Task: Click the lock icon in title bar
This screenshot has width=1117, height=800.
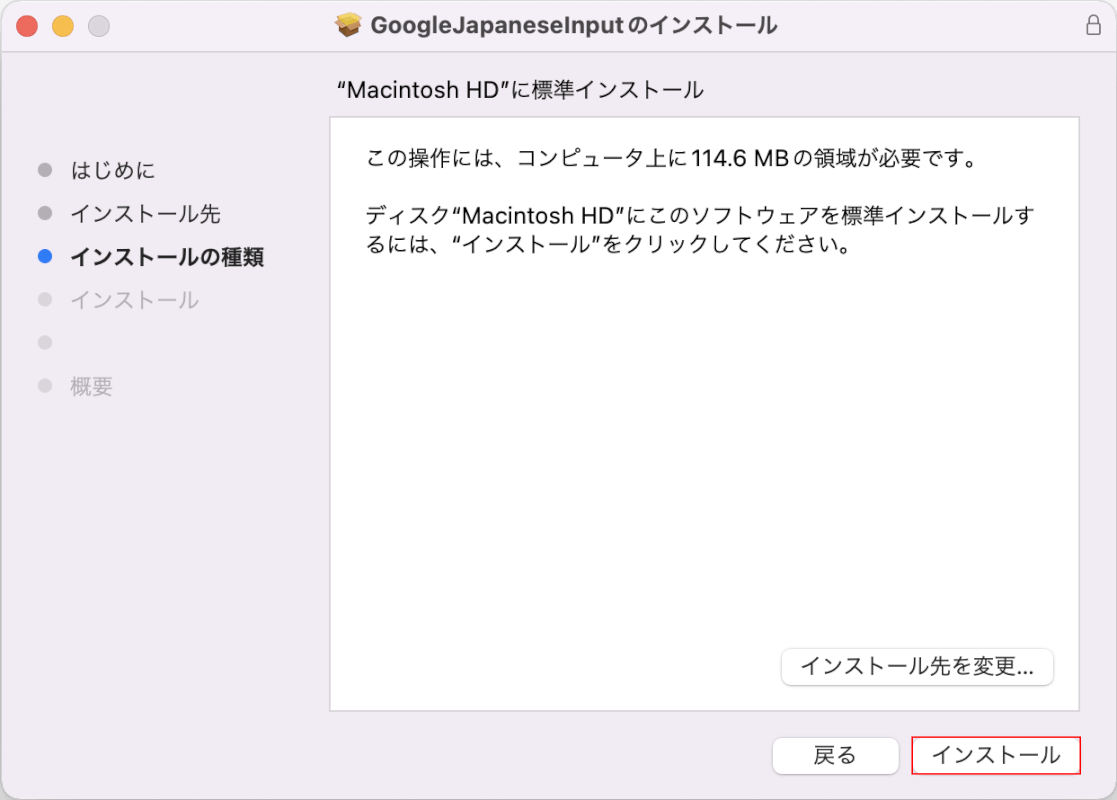Action: tap(1093, 26)
